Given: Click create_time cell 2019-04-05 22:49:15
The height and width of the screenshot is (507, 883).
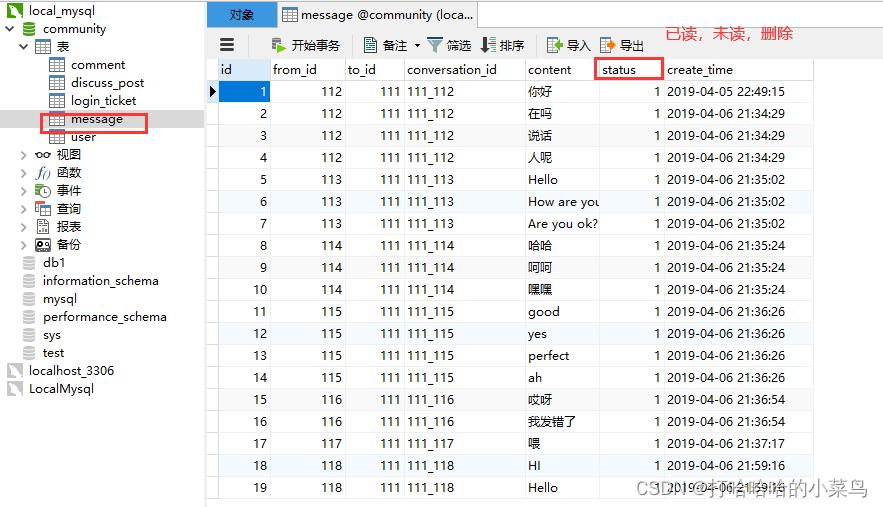Looking at the screenshot, I should click(738, 91).
